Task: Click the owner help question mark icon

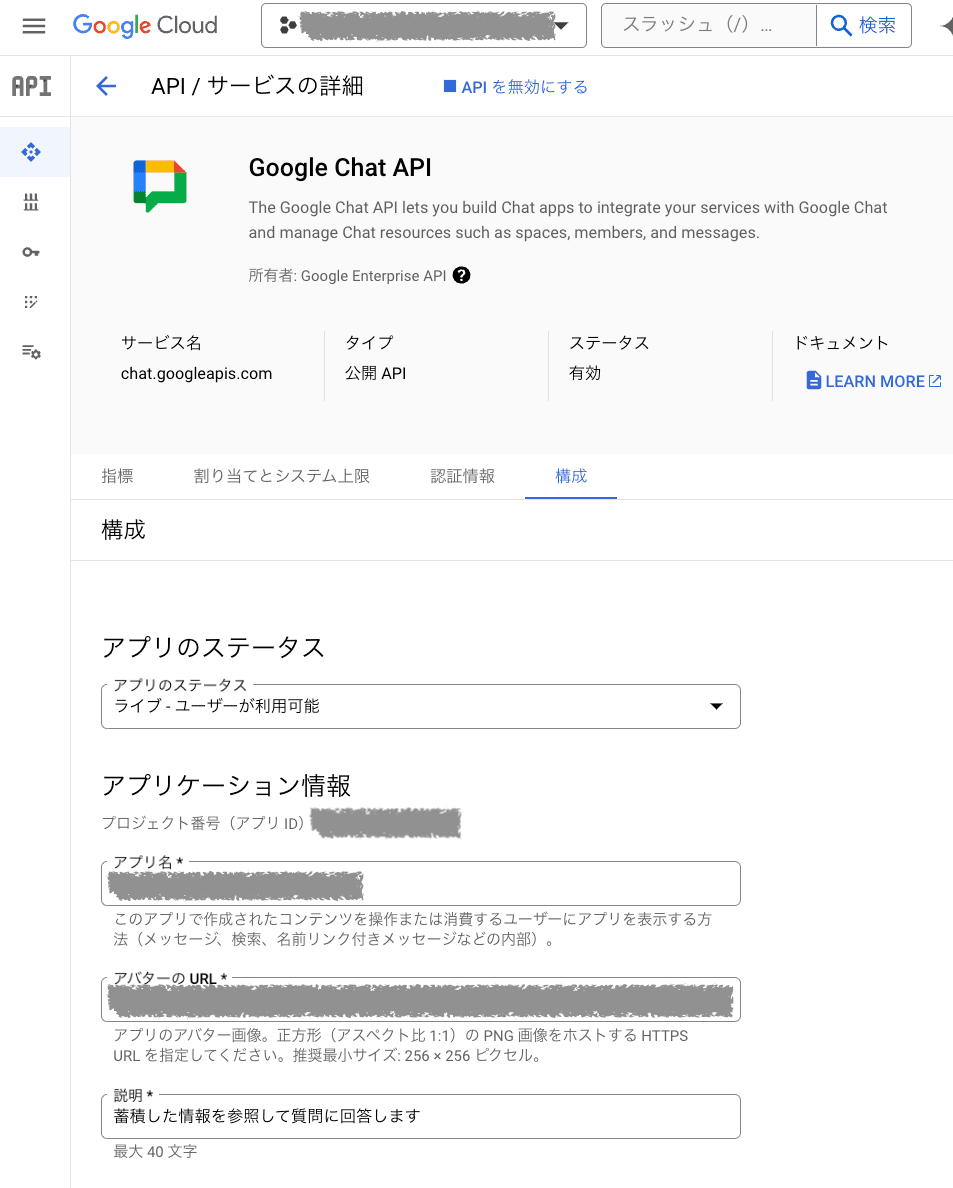Action: click(461, 276)
